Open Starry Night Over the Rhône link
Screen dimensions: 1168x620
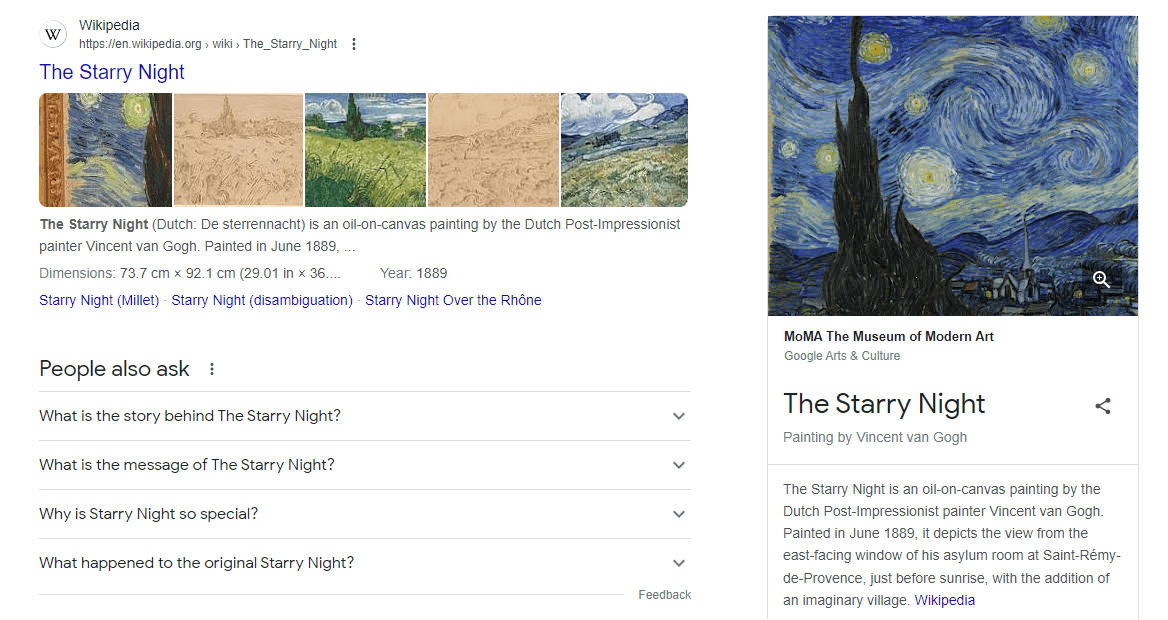[453, 300]
